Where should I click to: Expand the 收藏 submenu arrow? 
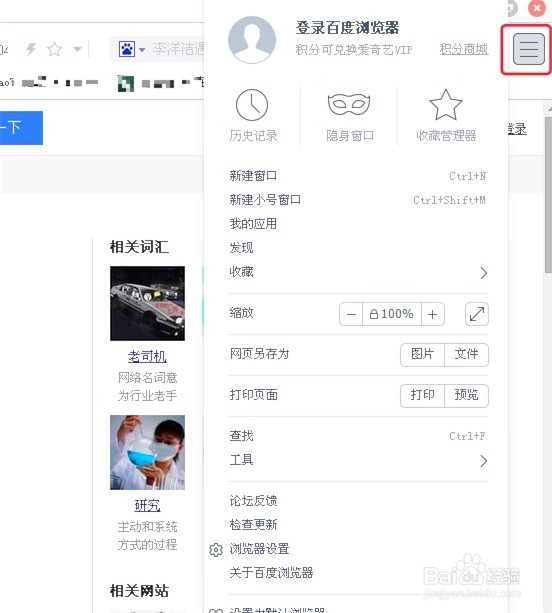tap(484, 273)
